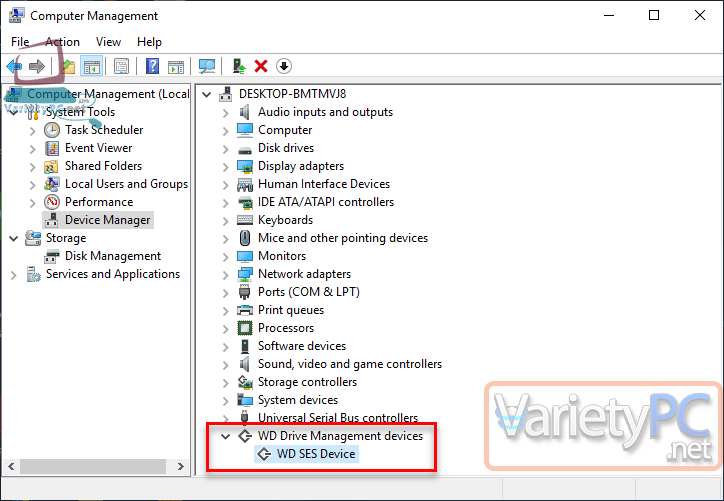Expand the Display adapters category

click(225, 167)
